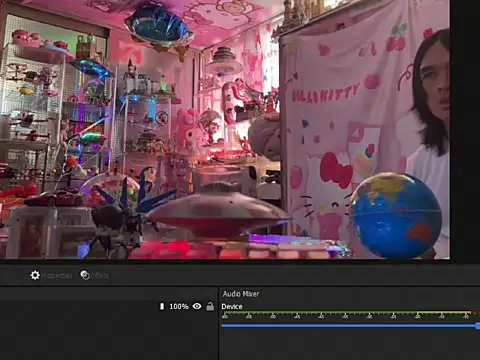The height and width of the screenshot is (360, 480).
Task: Click the Filters text label
Action: coord(100,276)
